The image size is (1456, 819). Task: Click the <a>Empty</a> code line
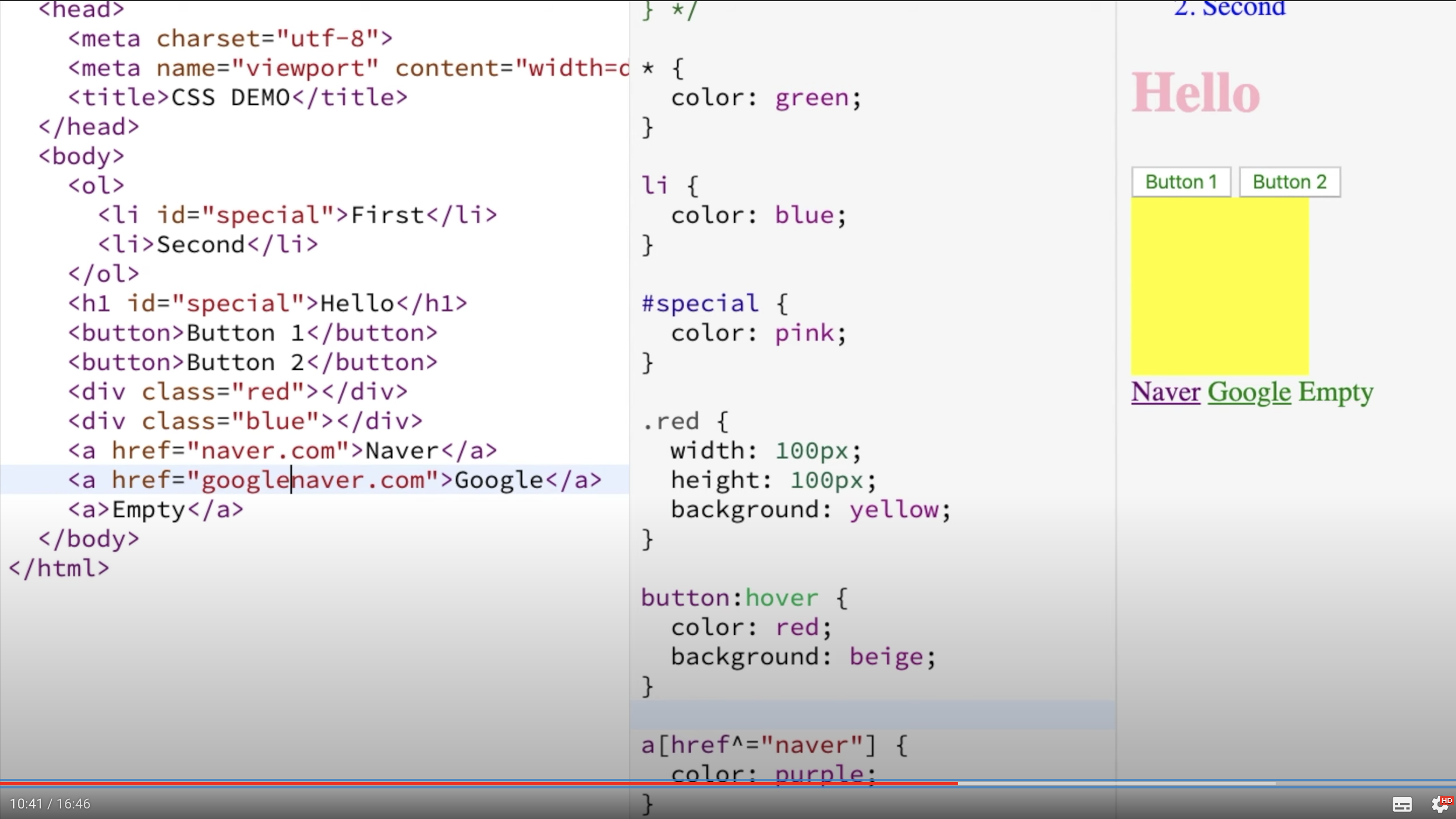(156, 509)
